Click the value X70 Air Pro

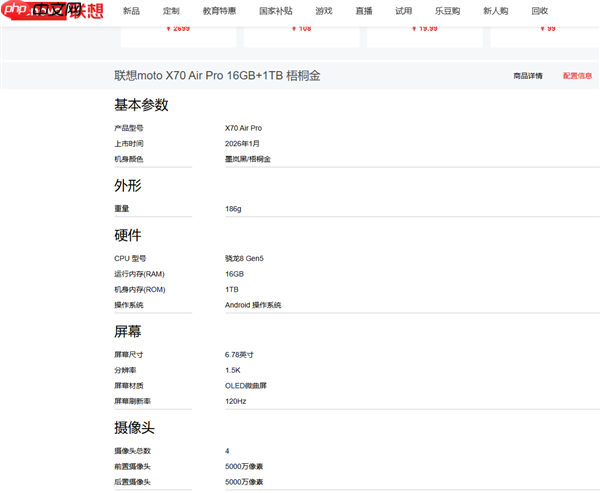[243, 128]
